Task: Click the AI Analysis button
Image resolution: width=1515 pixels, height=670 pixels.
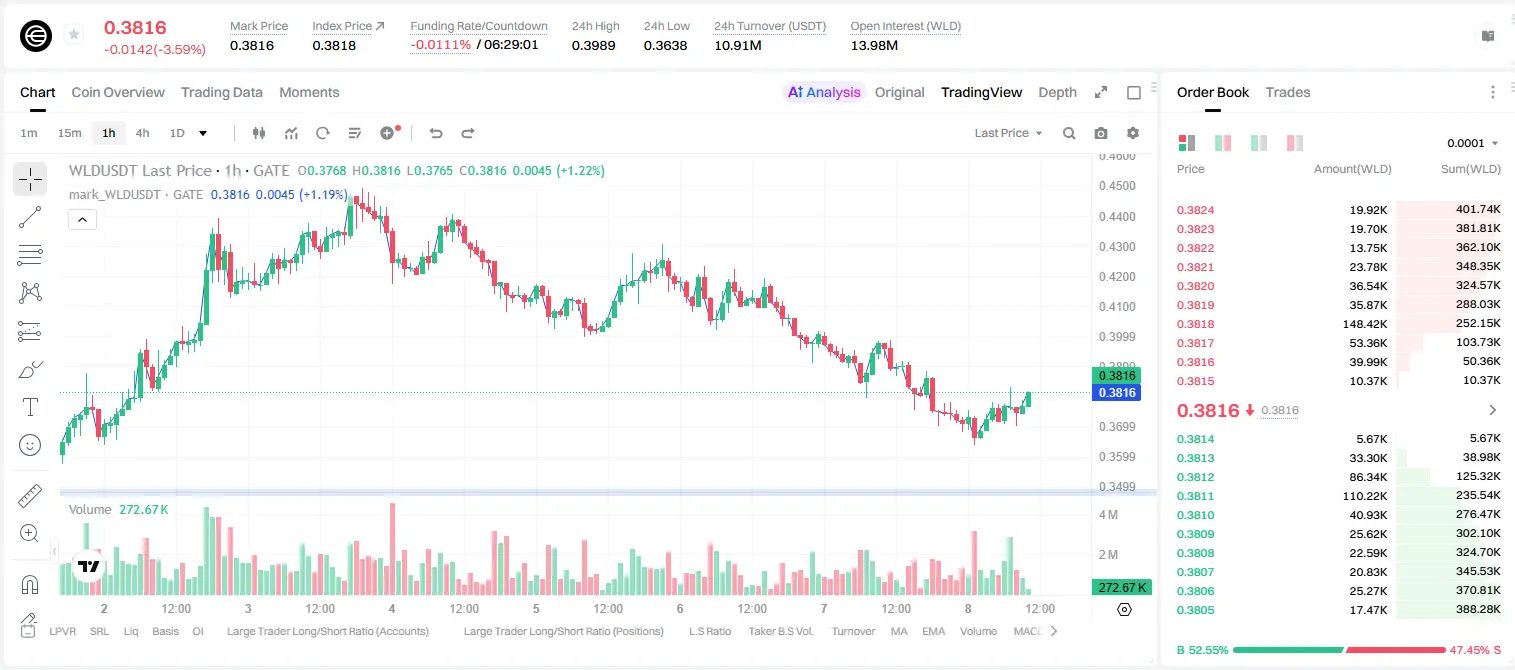Action: tap(823, 92)
